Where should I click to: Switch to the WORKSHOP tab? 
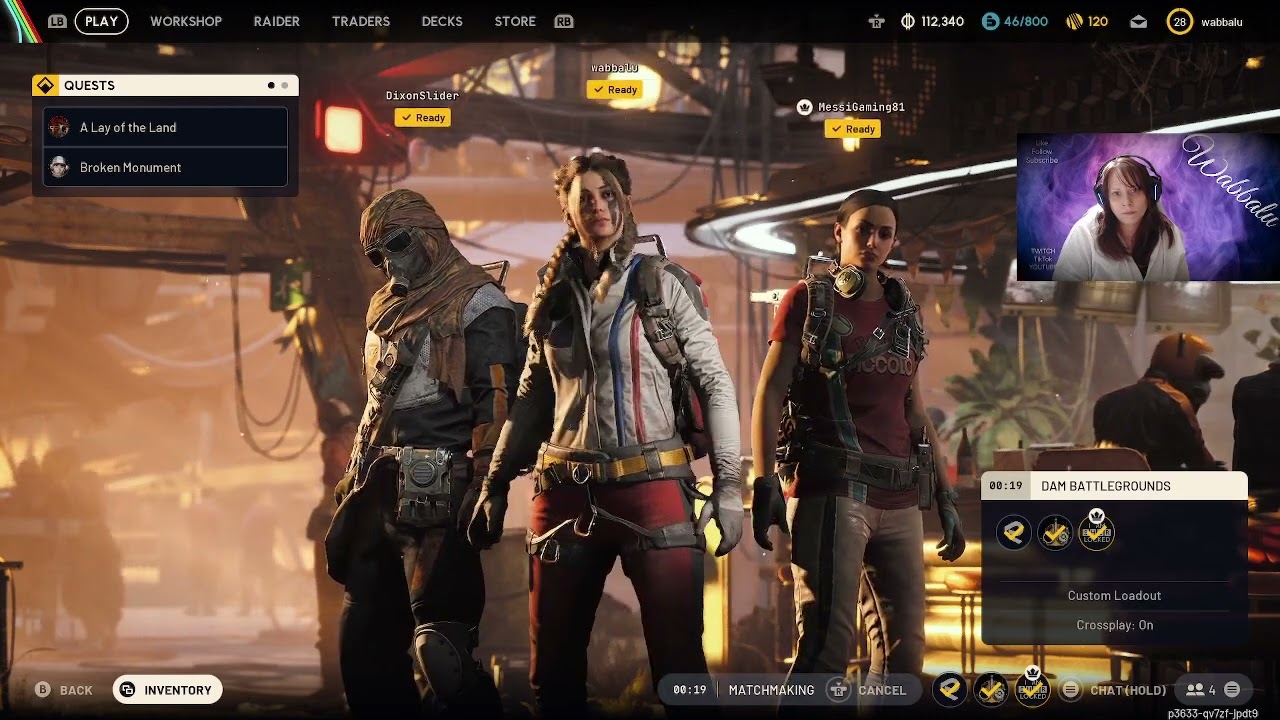(x=186, y=21)
